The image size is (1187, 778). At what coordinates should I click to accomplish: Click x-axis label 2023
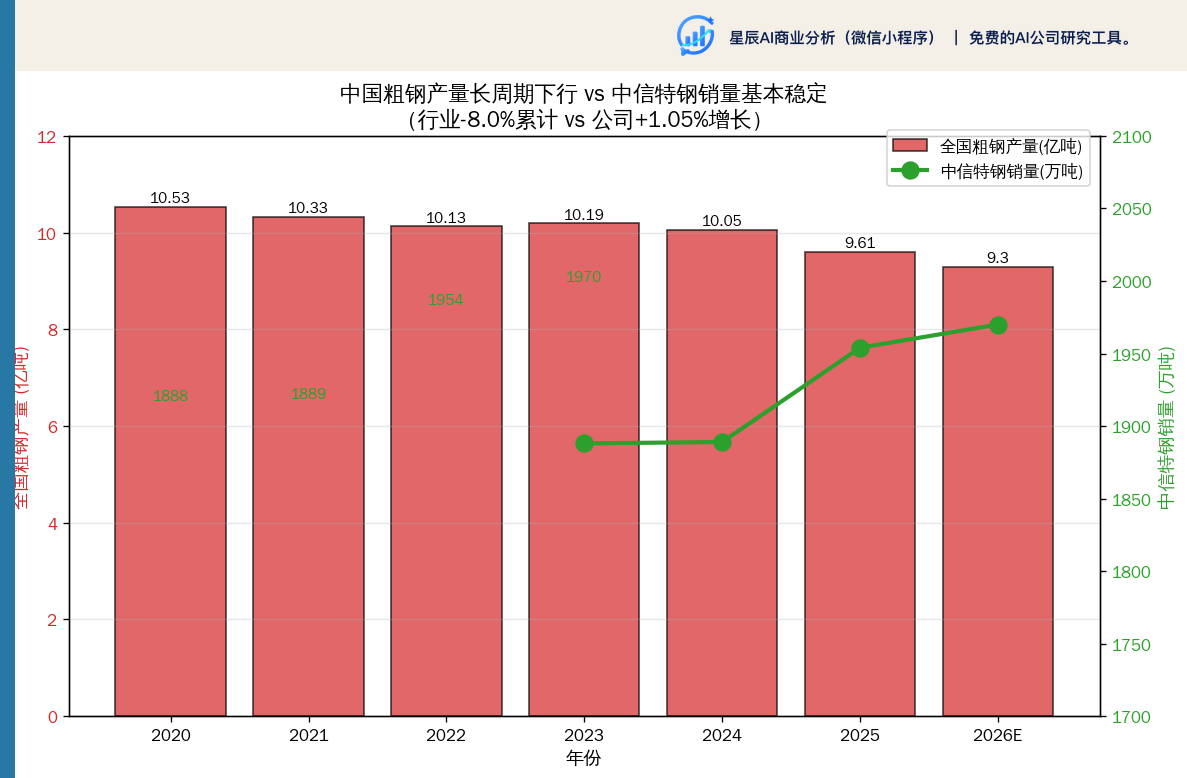point(584,736)
